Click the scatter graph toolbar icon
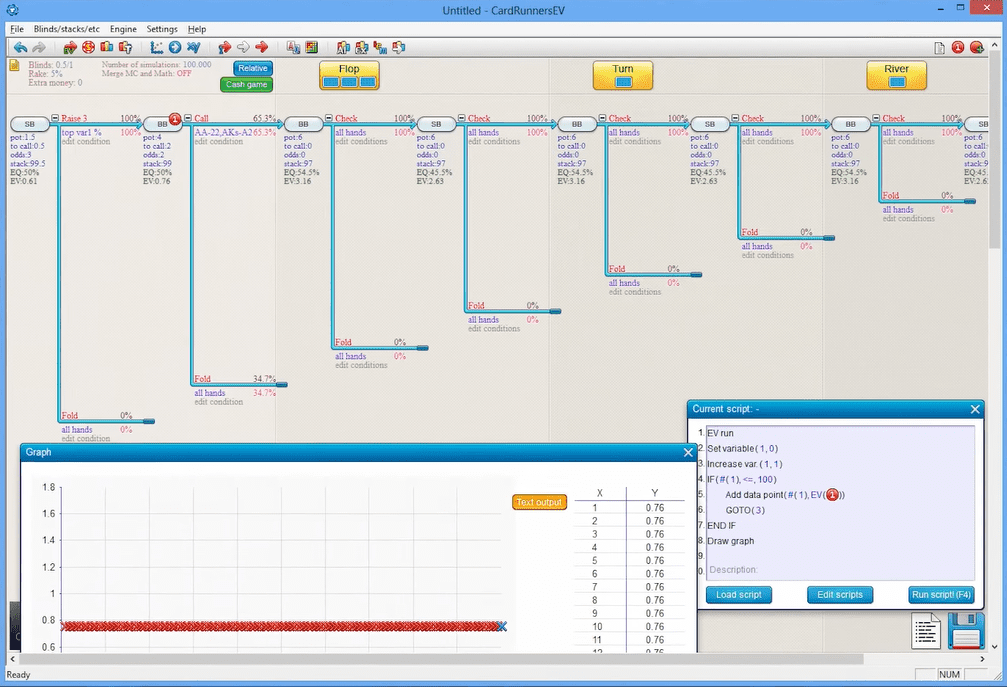Viewport: 1007px width, 687px height. (x=157, y=47)
